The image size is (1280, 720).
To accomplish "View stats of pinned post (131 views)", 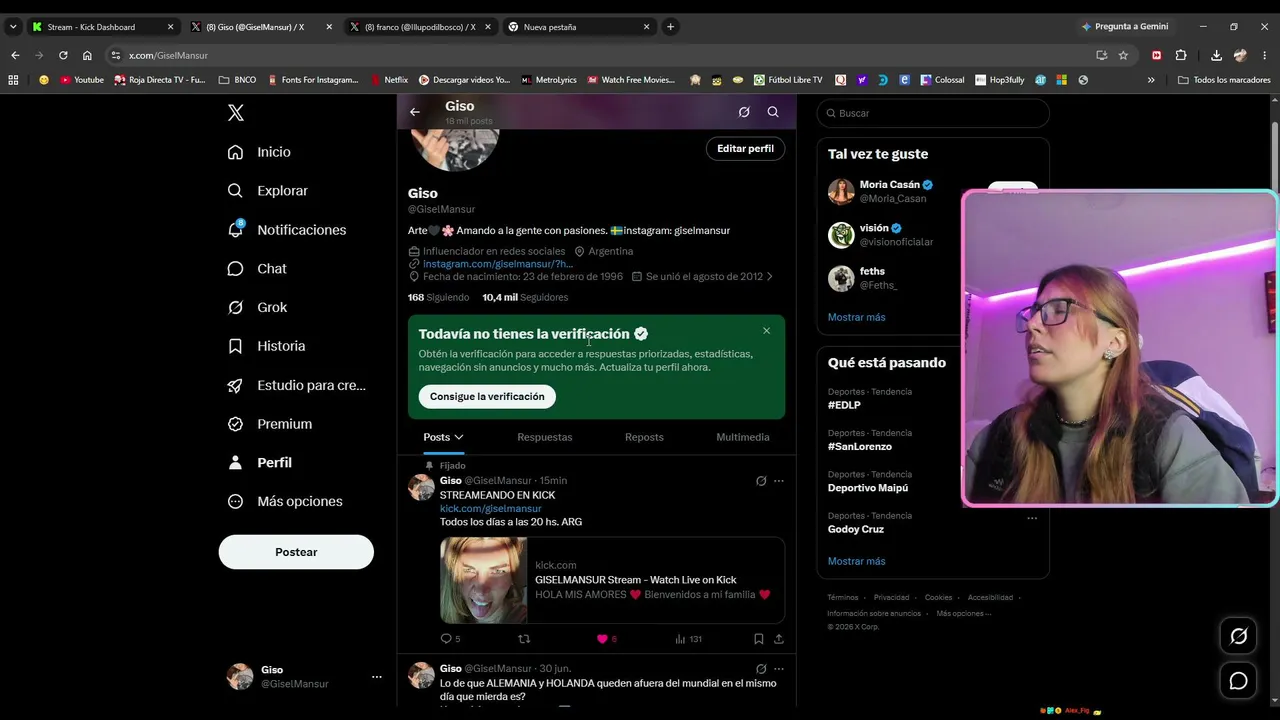I will pos(688,639).
